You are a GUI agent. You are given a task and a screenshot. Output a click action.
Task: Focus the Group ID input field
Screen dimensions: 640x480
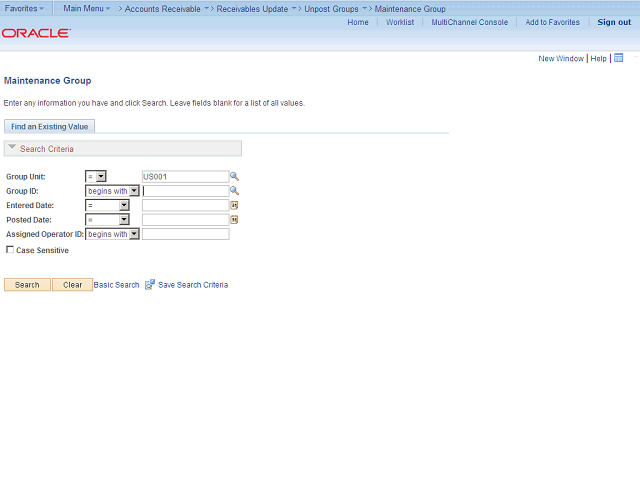tap(185, 191)
